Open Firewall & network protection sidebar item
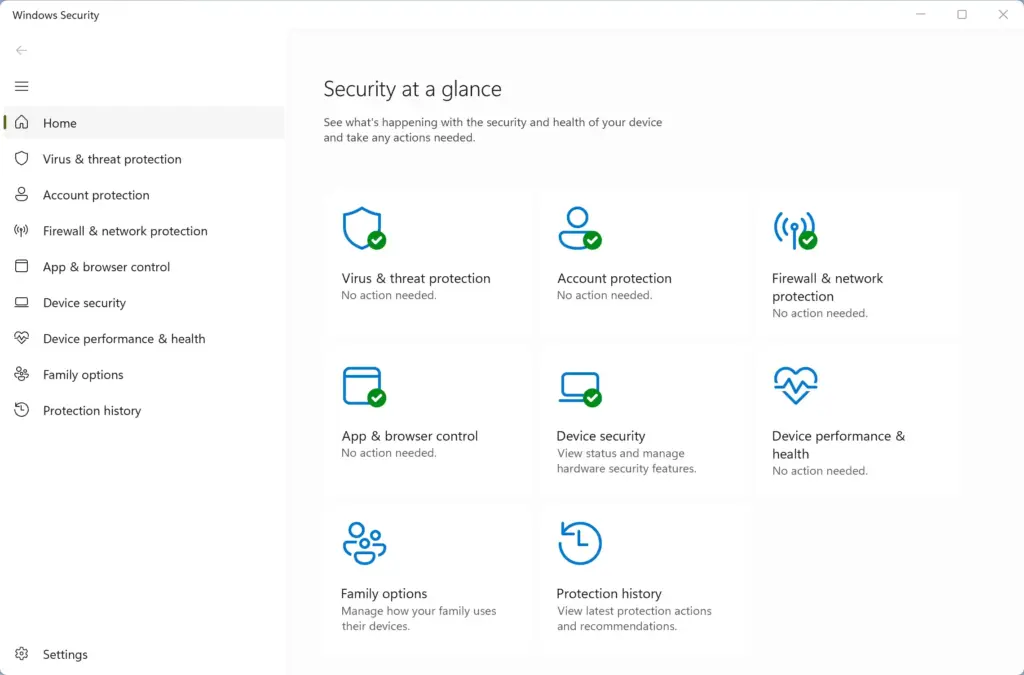 (x=144, y=230)
